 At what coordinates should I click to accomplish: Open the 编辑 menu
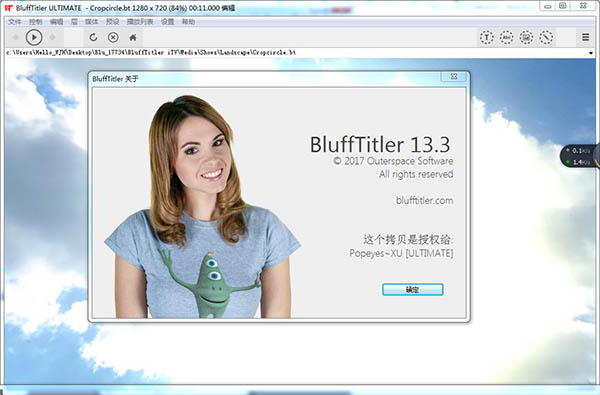pos(56,22)
